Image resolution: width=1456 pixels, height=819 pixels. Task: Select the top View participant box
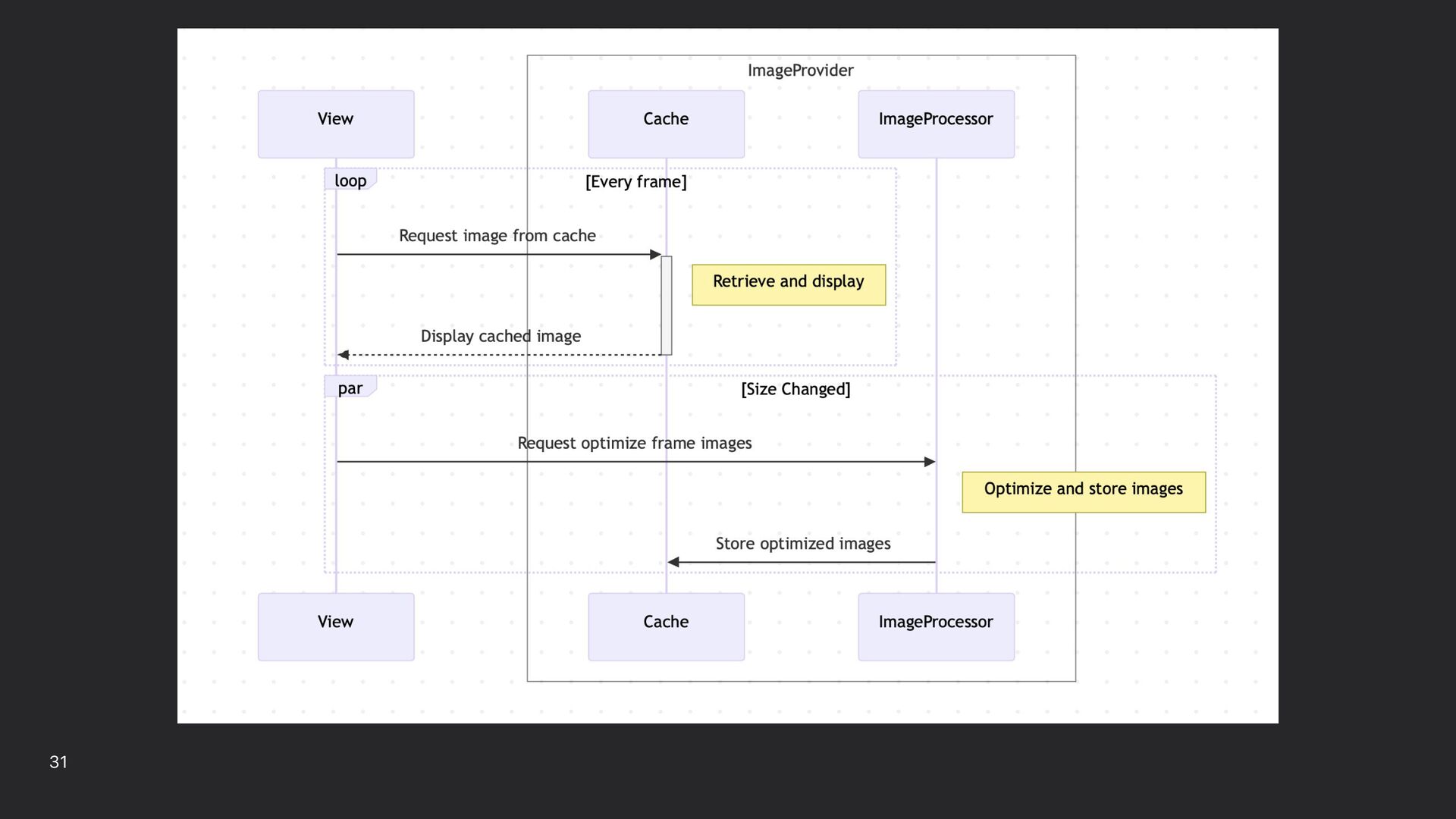coord(336,124)
